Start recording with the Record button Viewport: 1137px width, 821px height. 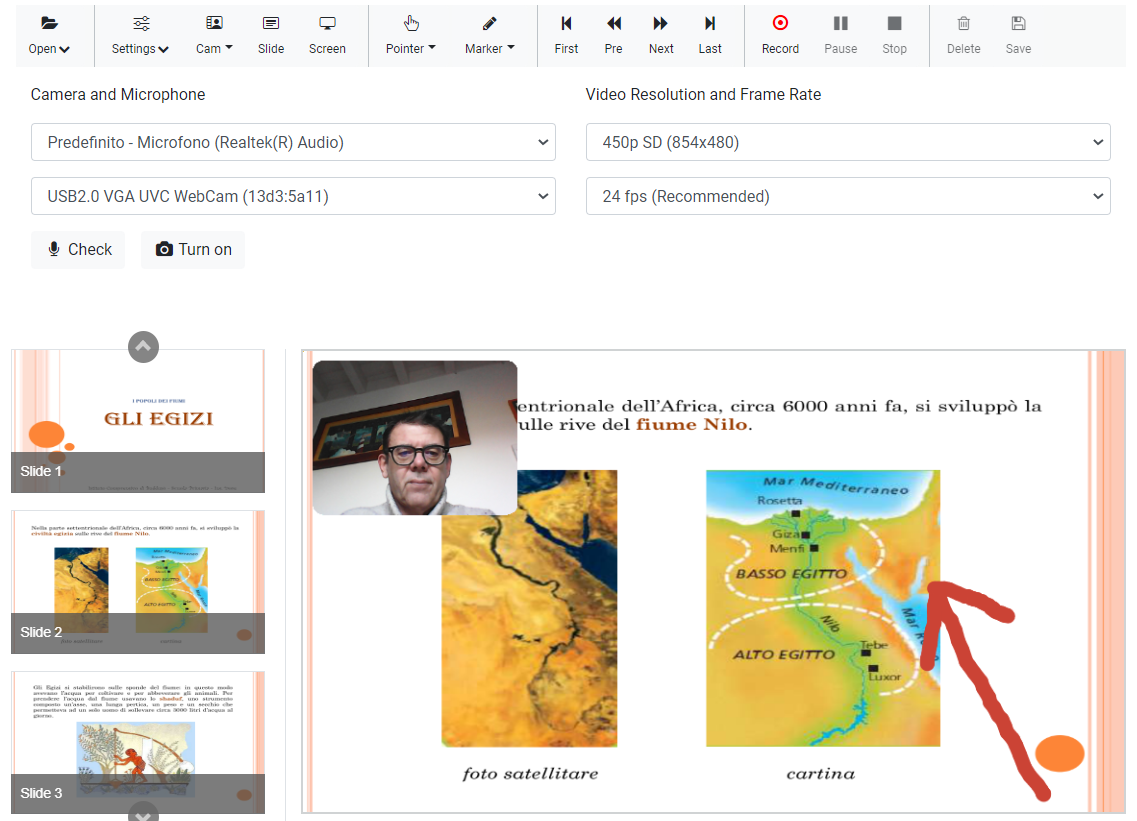pyautogui.click(x=780, y=36)
